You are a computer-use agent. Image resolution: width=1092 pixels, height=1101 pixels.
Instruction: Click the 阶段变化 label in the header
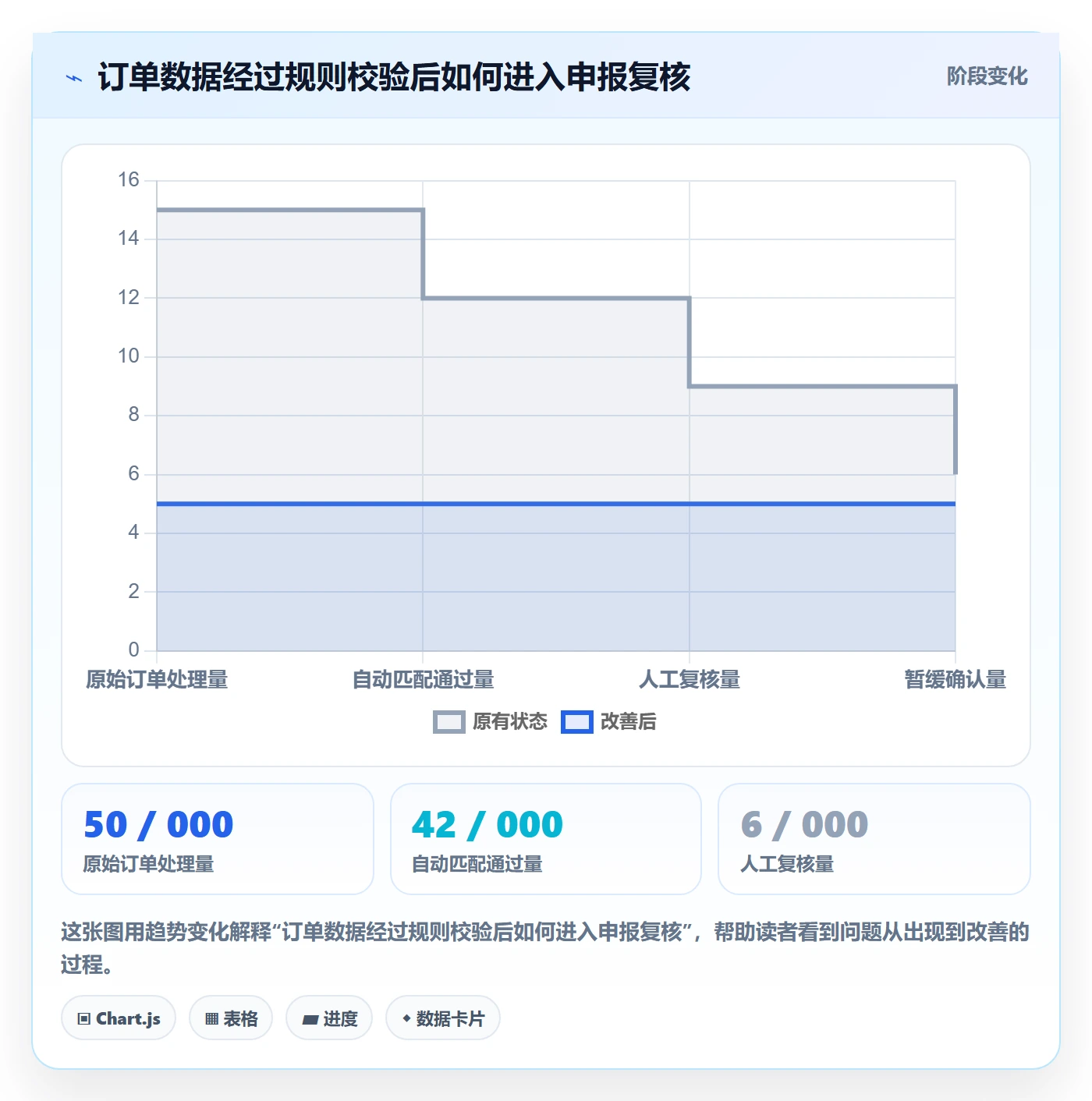[x=987, y=76]
